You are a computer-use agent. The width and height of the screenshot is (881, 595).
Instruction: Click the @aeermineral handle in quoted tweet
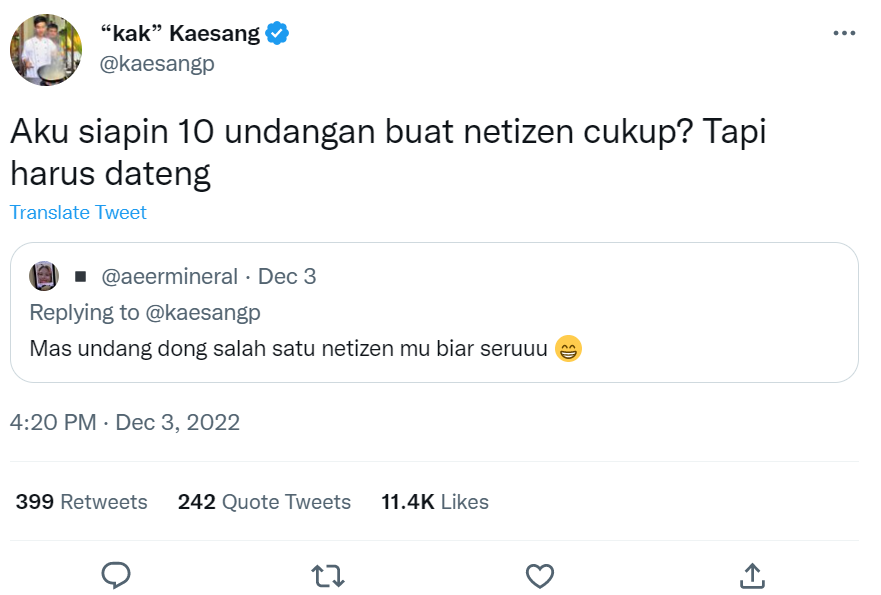click(170, 277)
